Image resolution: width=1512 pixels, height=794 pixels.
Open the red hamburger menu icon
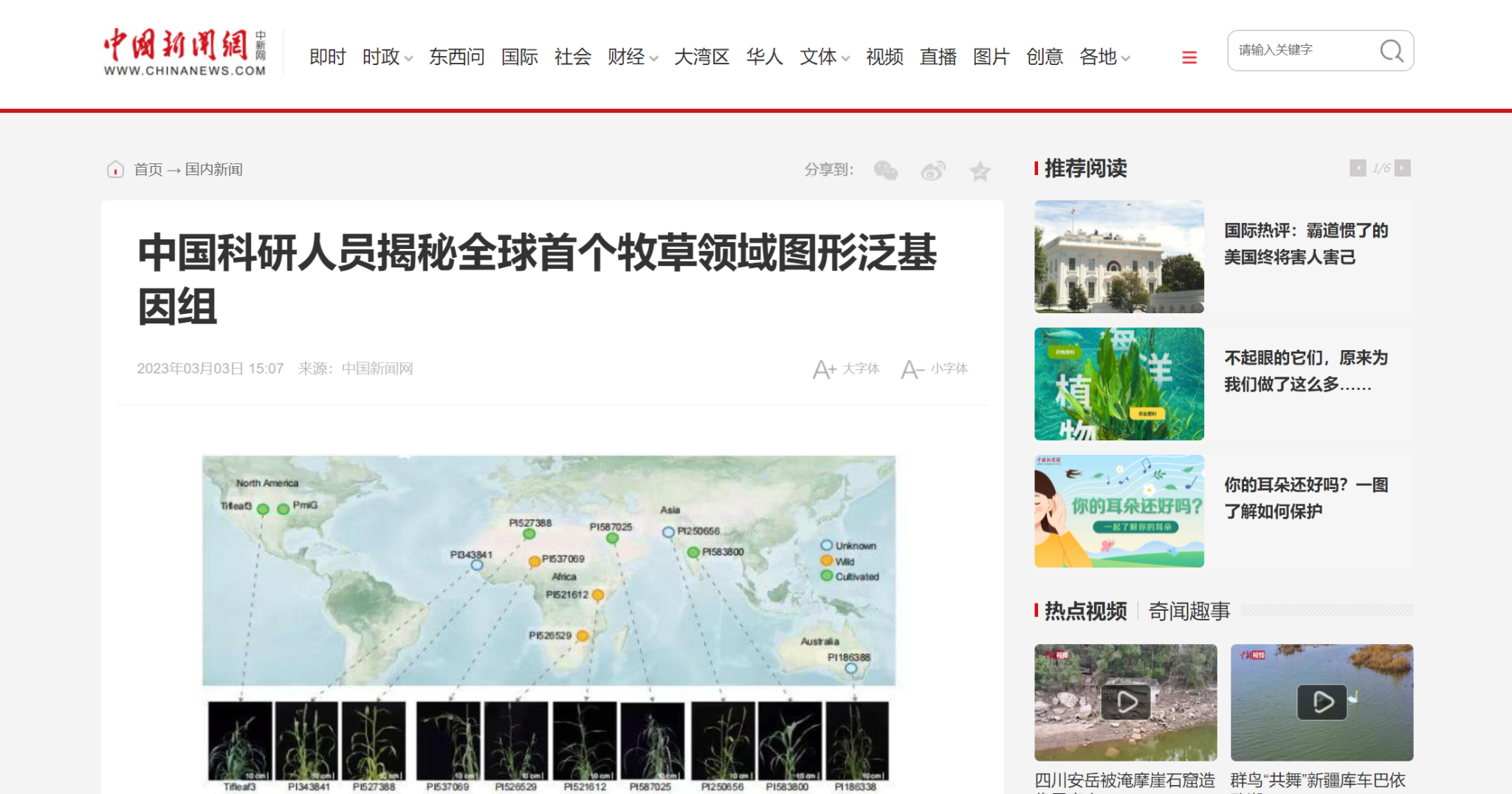pyautogui.click(x=1189, y=58)
